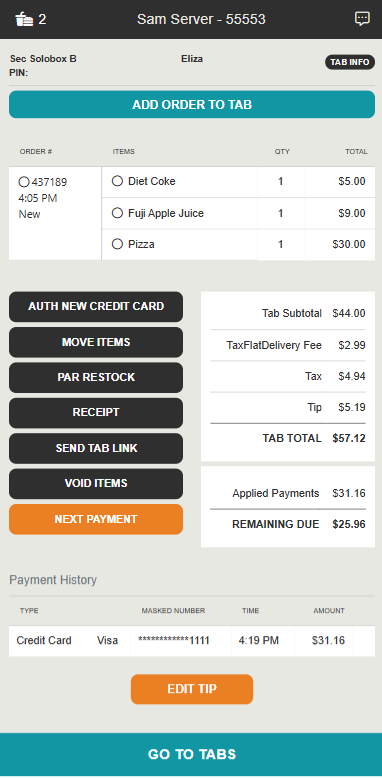382x778 pixels.
Task: Select the Fuji Apple Juice radio button
Action: click(x=117, y=213)
